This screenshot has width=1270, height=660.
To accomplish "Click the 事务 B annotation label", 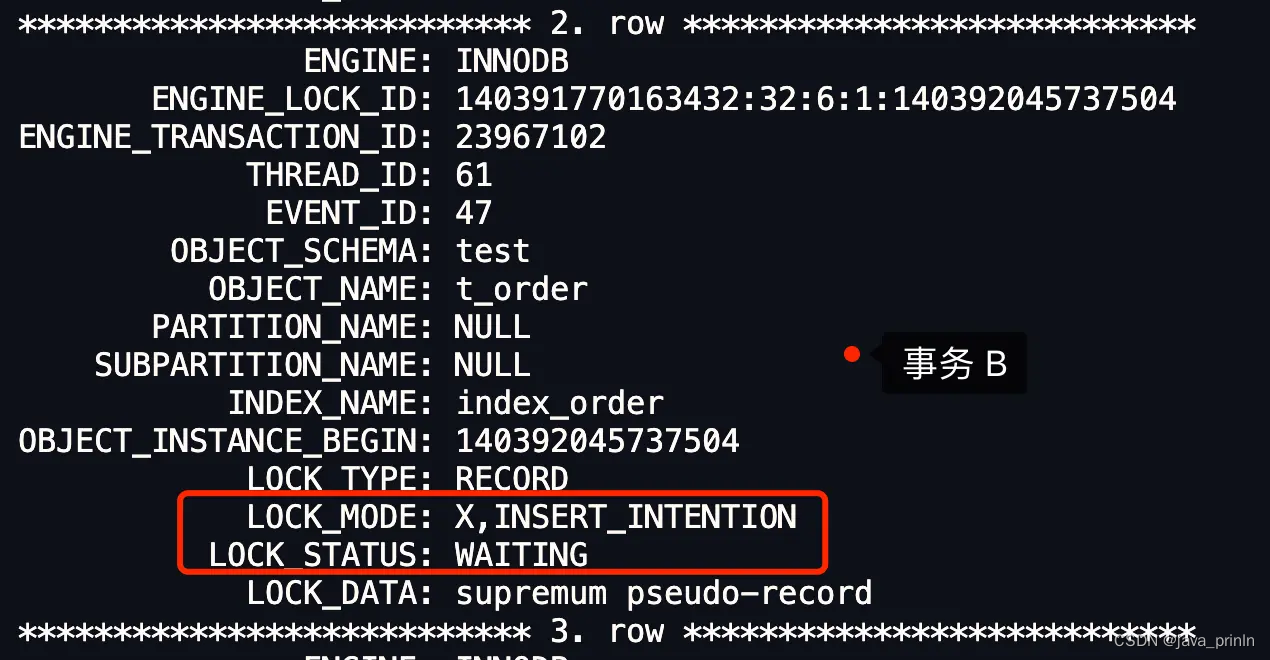I will pyautogui.click(x=955, y=363).
